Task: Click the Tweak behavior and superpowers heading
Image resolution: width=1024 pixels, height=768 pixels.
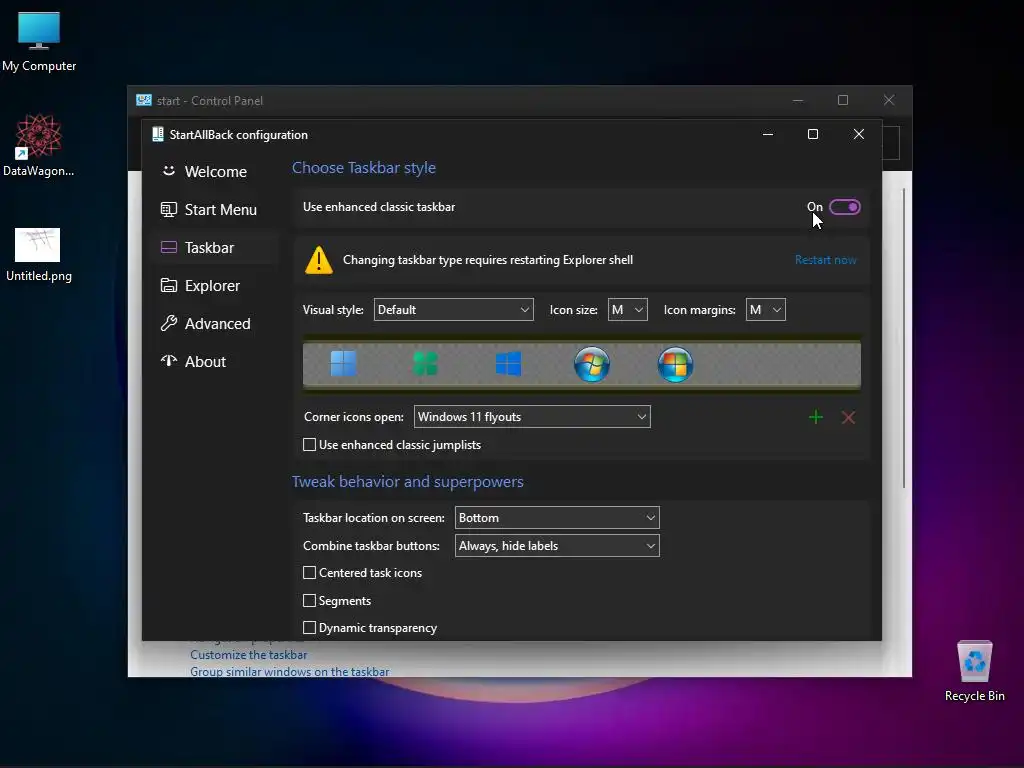Action: (408, 482)
